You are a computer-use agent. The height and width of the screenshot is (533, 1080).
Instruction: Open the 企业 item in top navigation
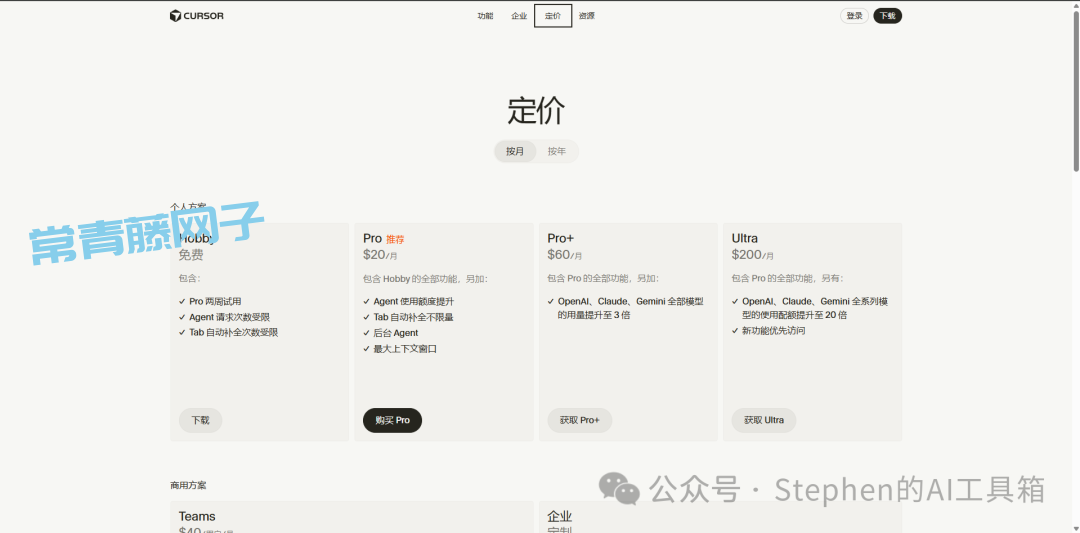point(519,16)
